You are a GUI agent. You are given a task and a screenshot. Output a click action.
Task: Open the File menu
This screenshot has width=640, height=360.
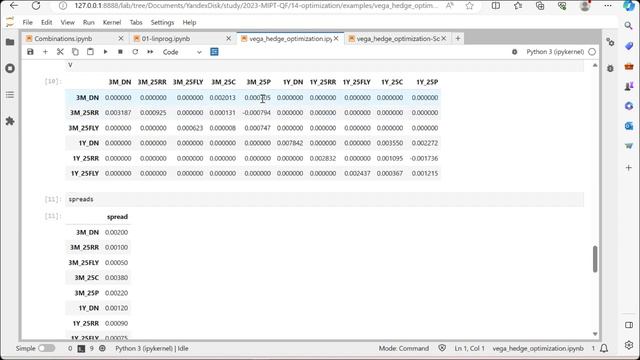click(28, 22)
